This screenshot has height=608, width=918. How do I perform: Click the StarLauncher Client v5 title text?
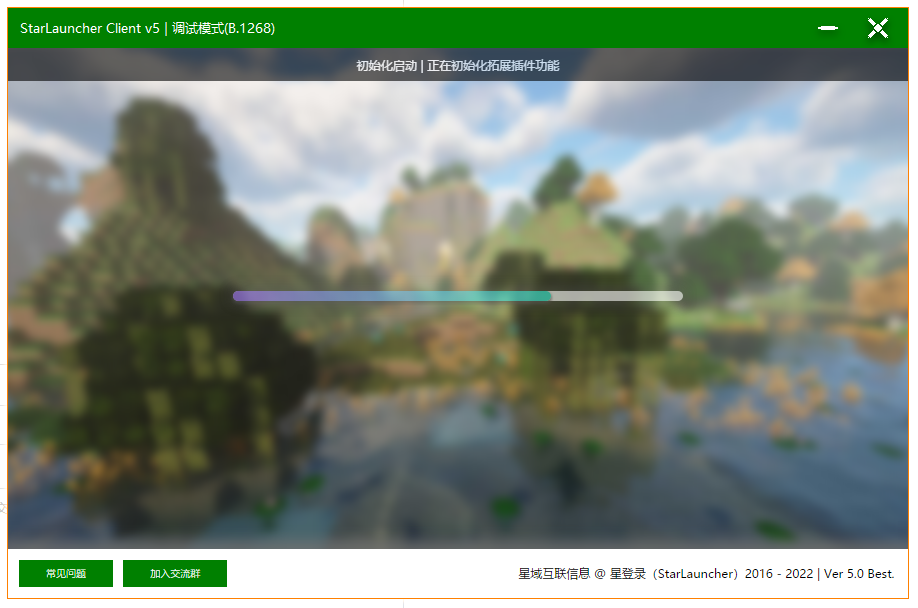tap(90, 28)
